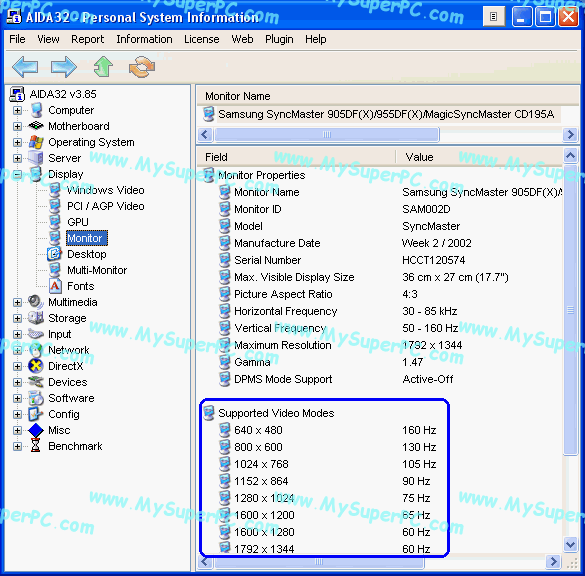Go back using the blue left arrow
The height and width of the screenshot is (576, 585).
click(25, 67)
